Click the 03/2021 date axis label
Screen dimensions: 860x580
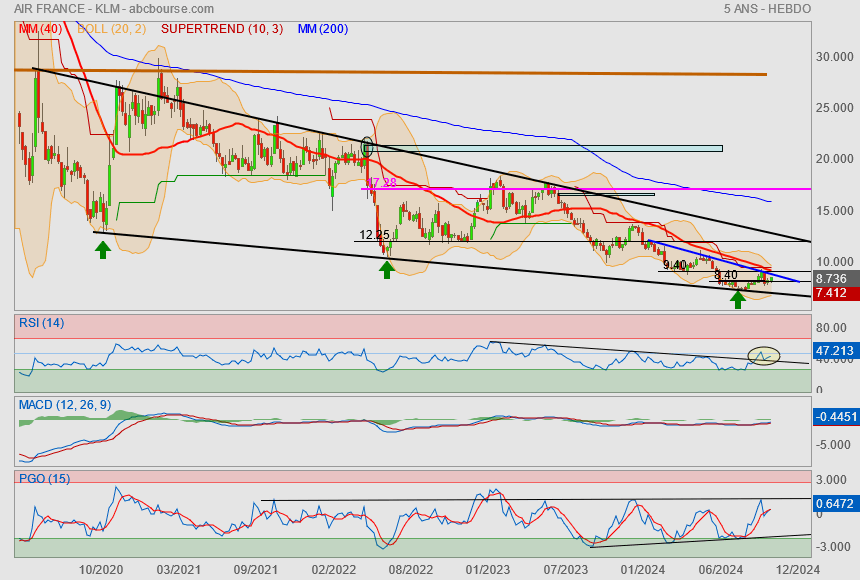click(x=178, y=570)
